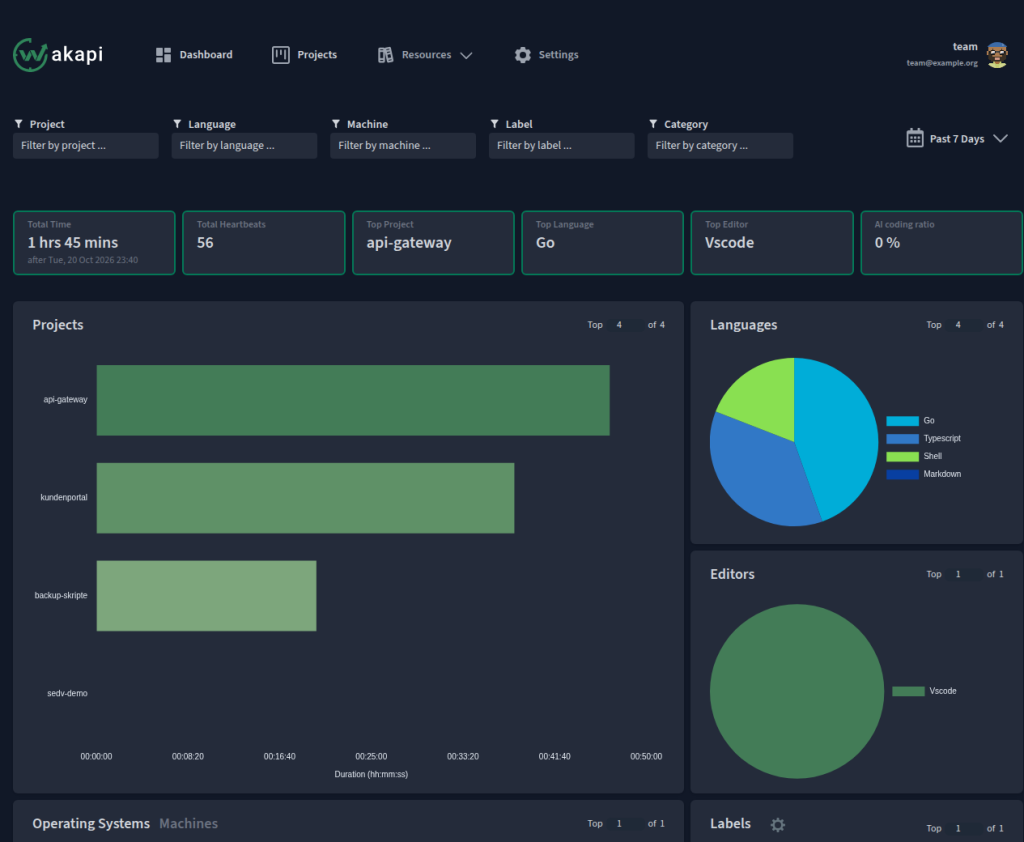The width and height of the screenshot is (1024, 842).
Task: Click the Resources books icon
Action: pos(385,55)
